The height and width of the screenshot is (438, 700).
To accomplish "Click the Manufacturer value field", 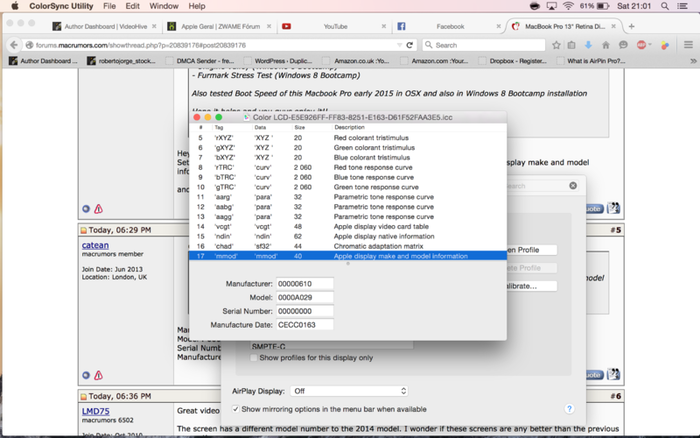I will 304,284.
